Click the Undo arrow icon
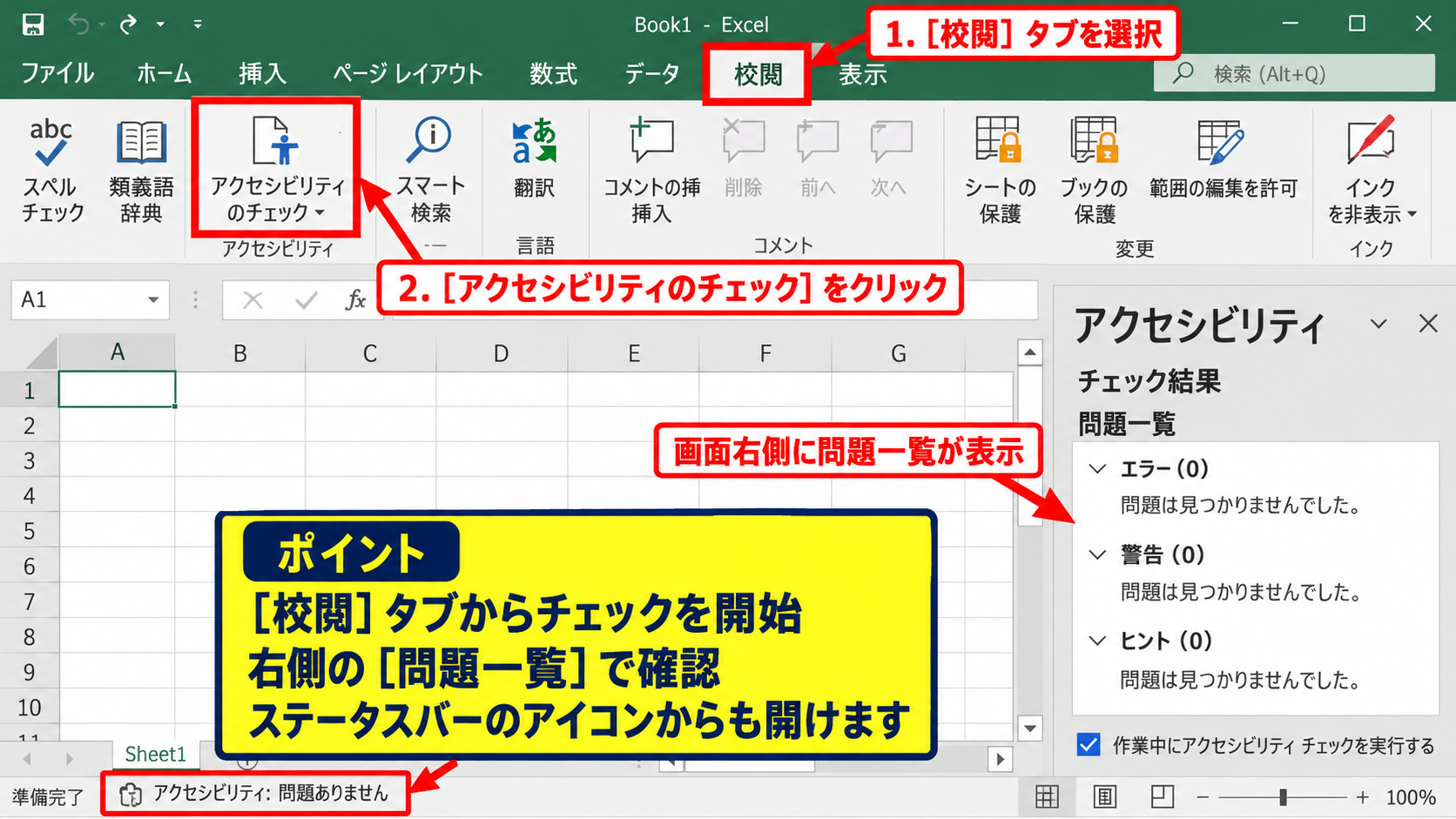 pos(79,24)
